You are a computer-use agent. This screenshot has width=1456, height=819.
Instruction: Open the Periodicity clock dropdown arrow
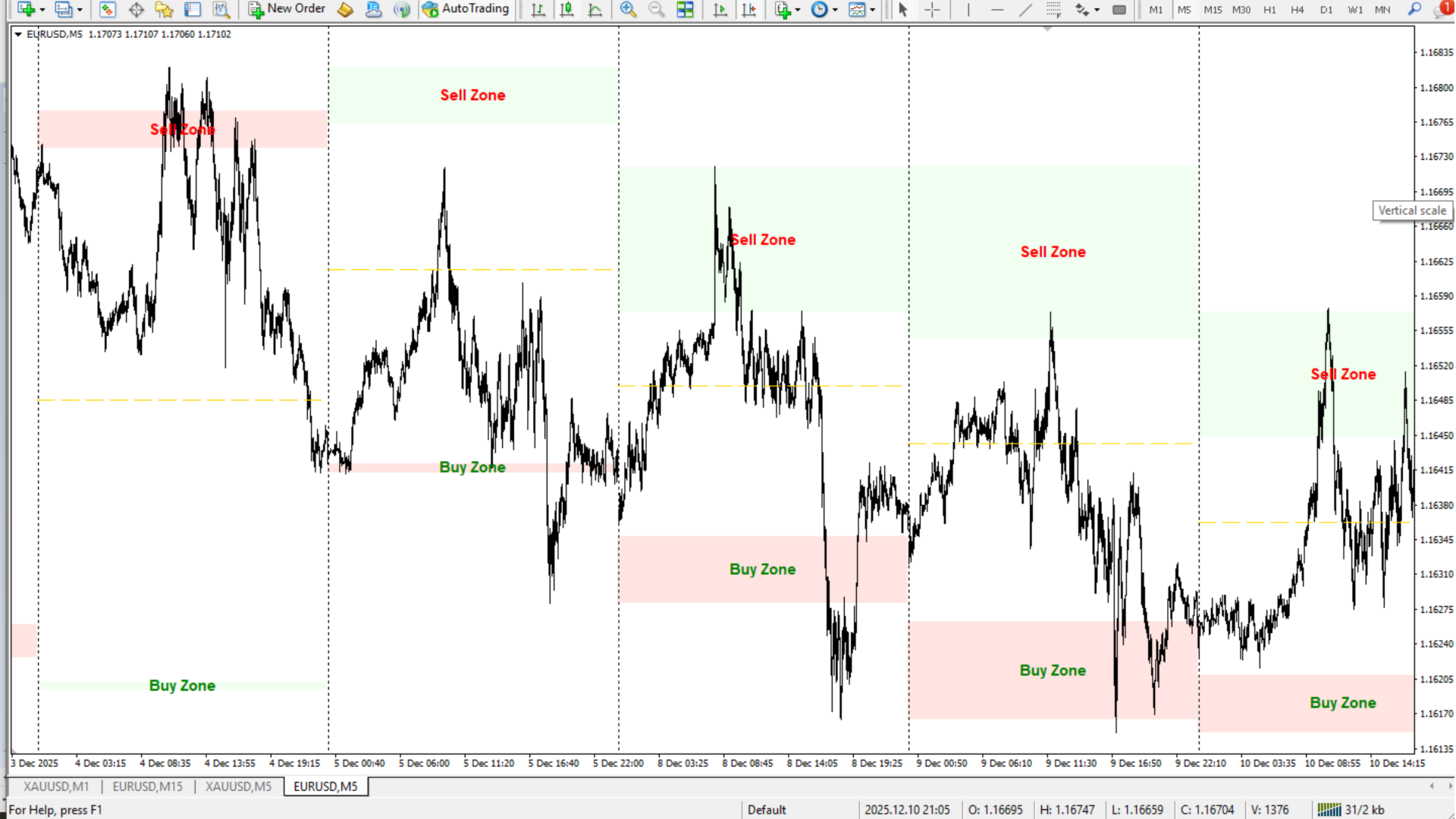click(x=835, y=10)
